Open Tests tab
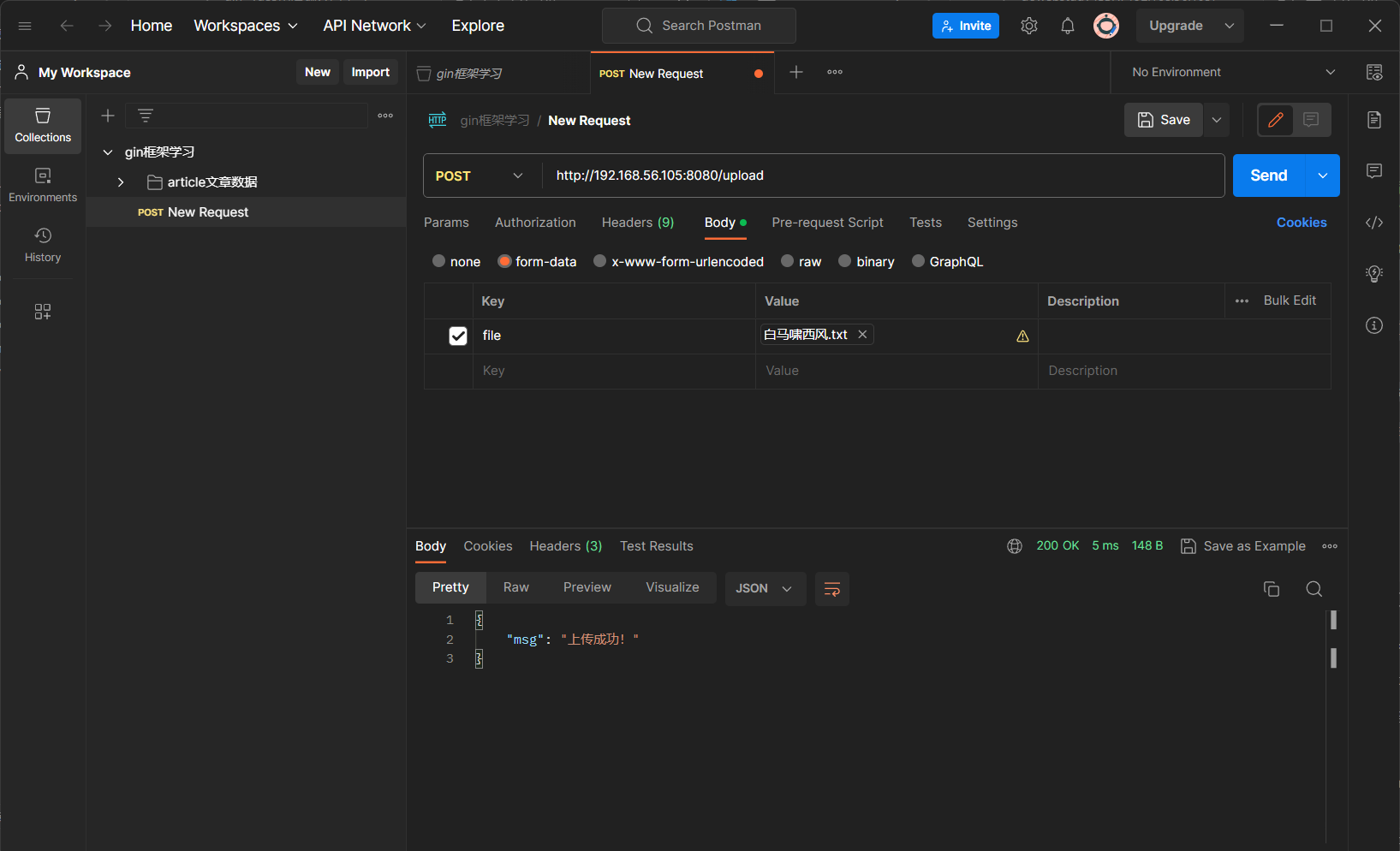Screen dimensions: 1400x851 point(926,223)
